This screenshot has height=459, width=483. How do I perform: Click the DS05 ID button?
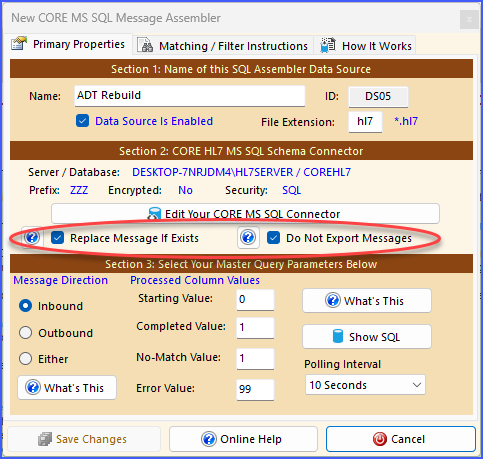(x=378, y=97)
